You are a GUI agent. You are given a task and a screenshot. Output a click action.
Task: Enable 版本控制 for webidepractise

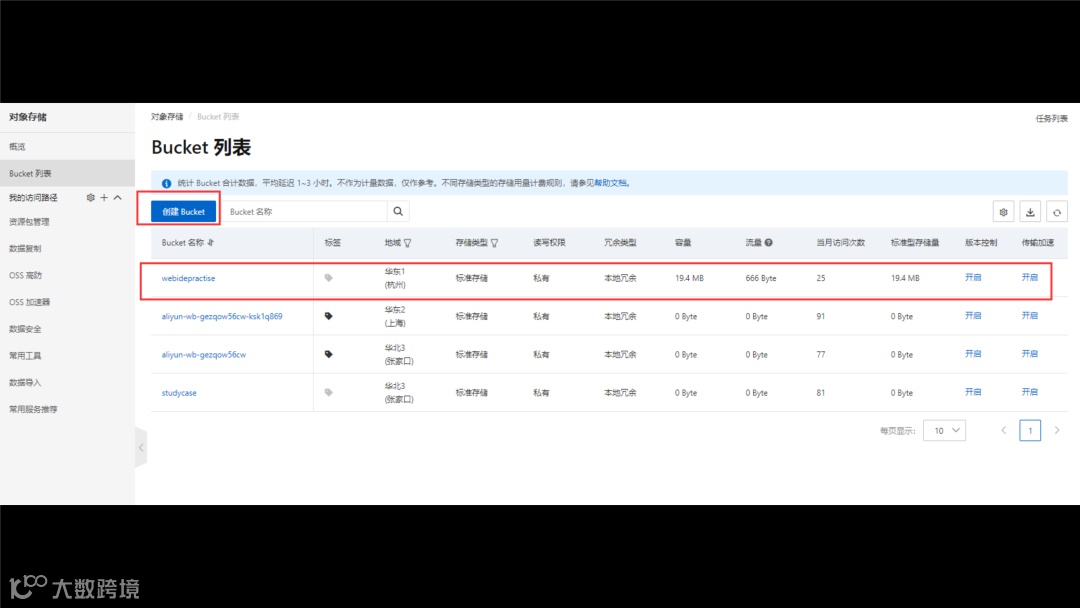(x=973, y=277)
